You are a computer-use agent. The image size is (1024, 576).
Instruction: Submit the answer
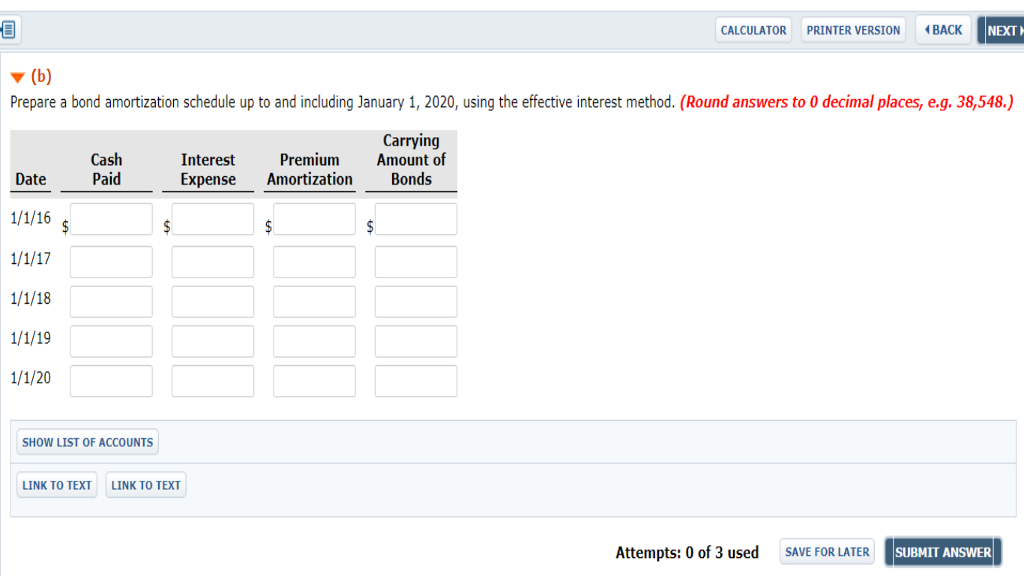[942, 552]
